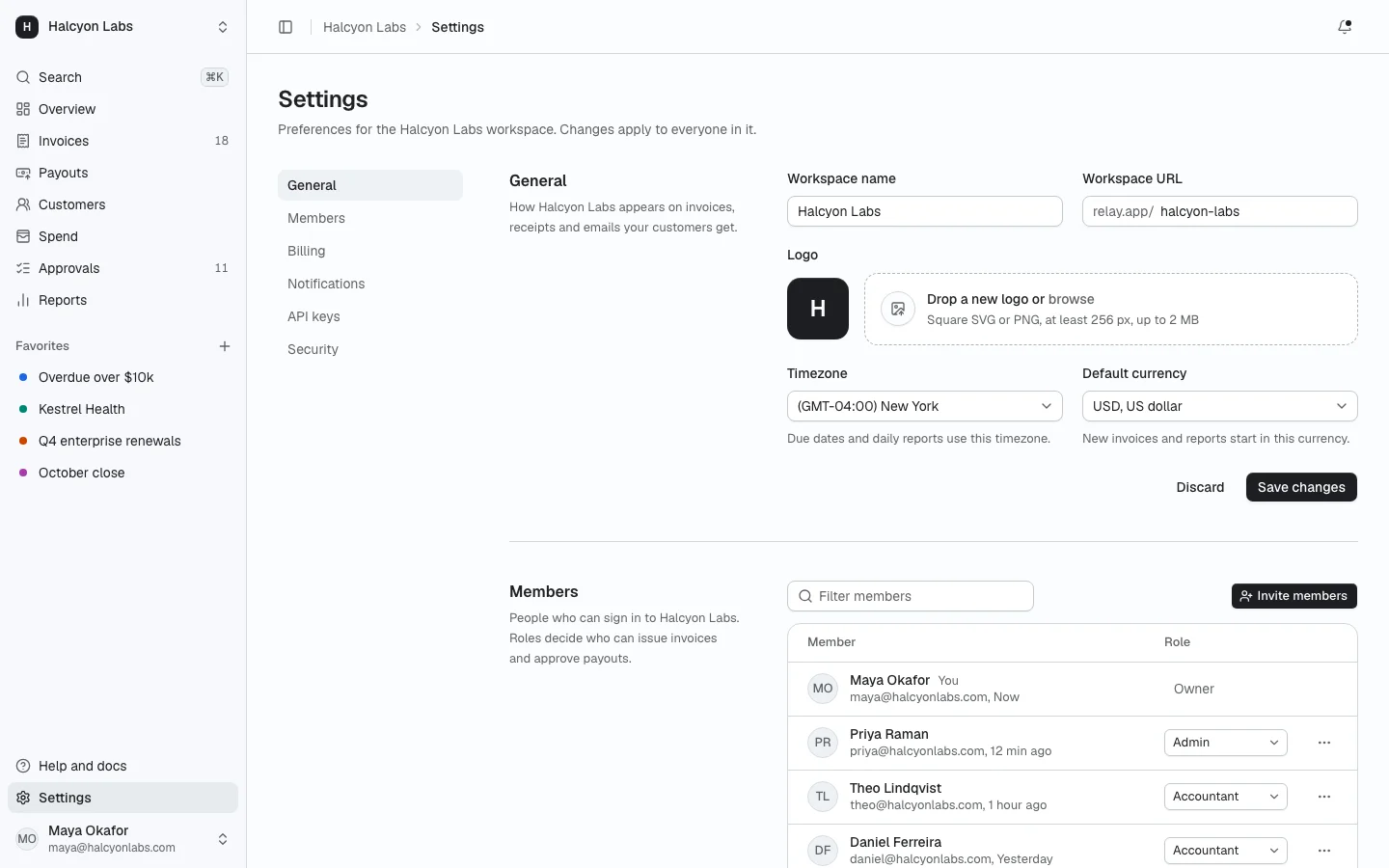1389x868 pixels.
Task: Click the Filter members field
Action: (911, 596)
